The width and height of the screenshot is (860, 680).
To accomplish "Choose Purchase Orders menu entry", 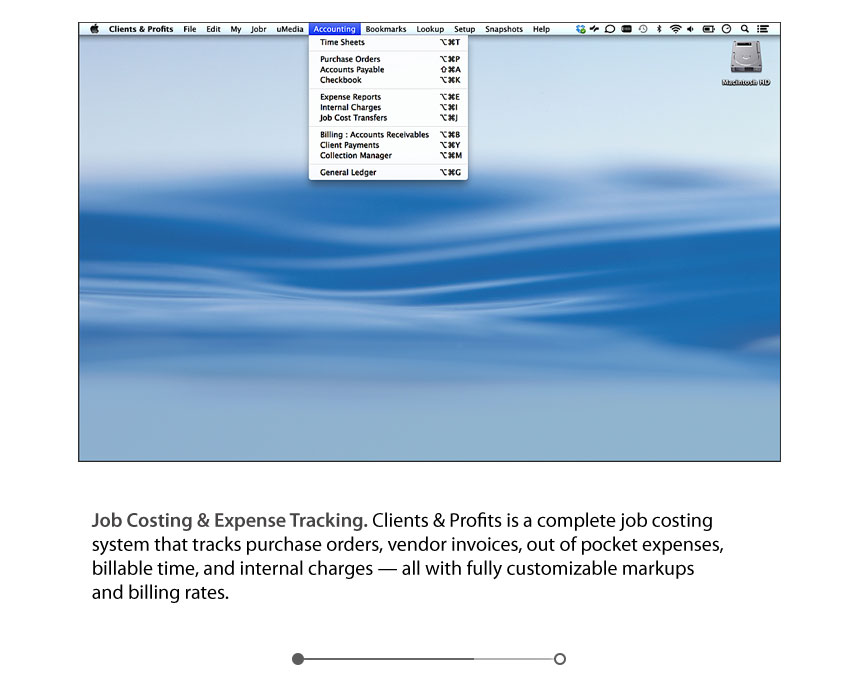I will tap(350, 59).
